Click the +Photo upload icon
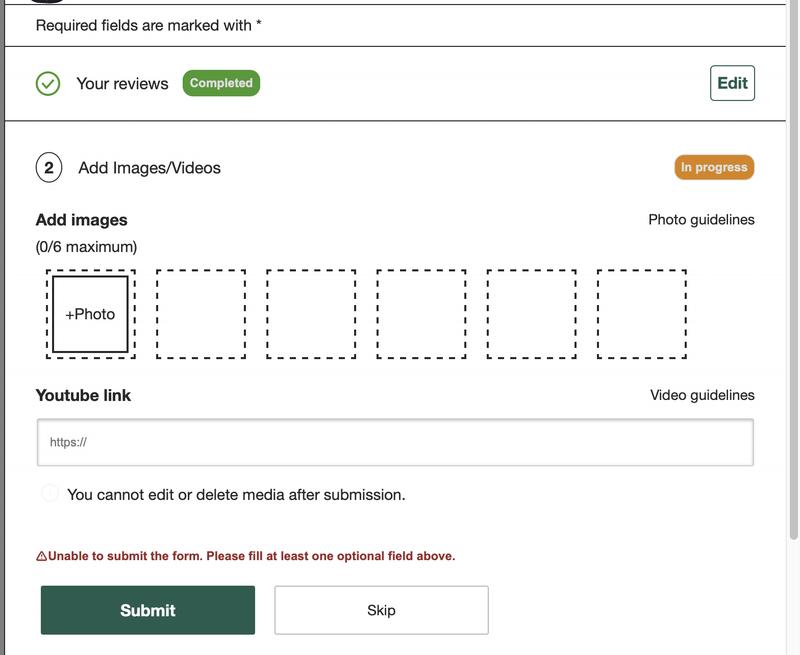Image resolution: width=800 pixels, height=655 pixels. [x=89, y=311]
